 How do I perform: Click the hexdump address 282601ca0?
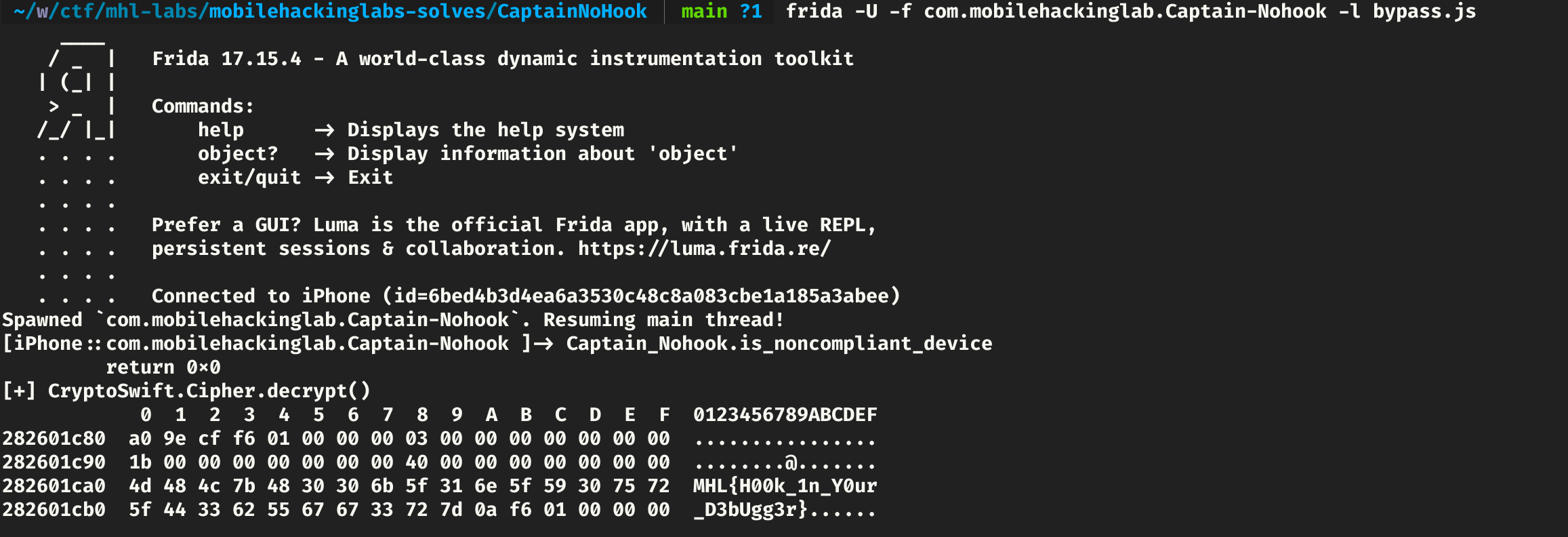click(x=54, y=486)
